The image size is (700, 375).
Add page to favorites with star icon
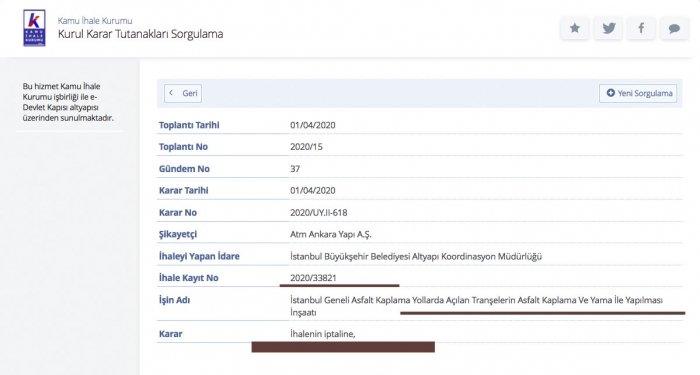pyautogui.click(x=575, y=28)
